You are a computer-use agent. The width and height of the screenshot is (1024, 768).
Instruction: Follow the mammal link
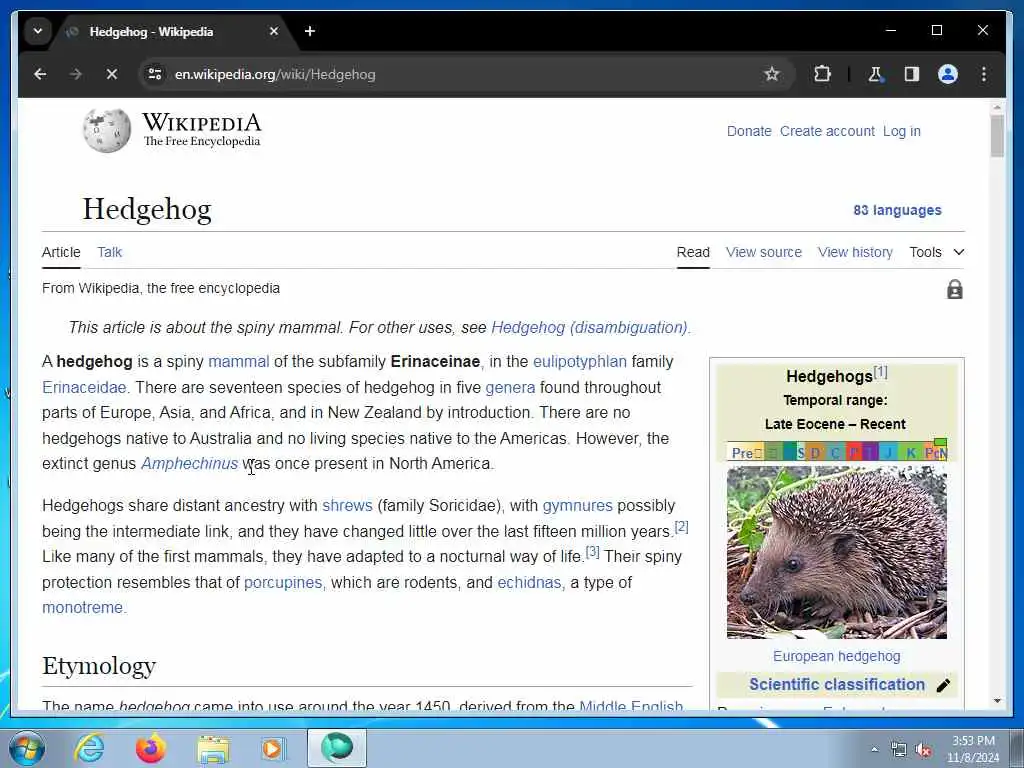[x=238, y=361]
